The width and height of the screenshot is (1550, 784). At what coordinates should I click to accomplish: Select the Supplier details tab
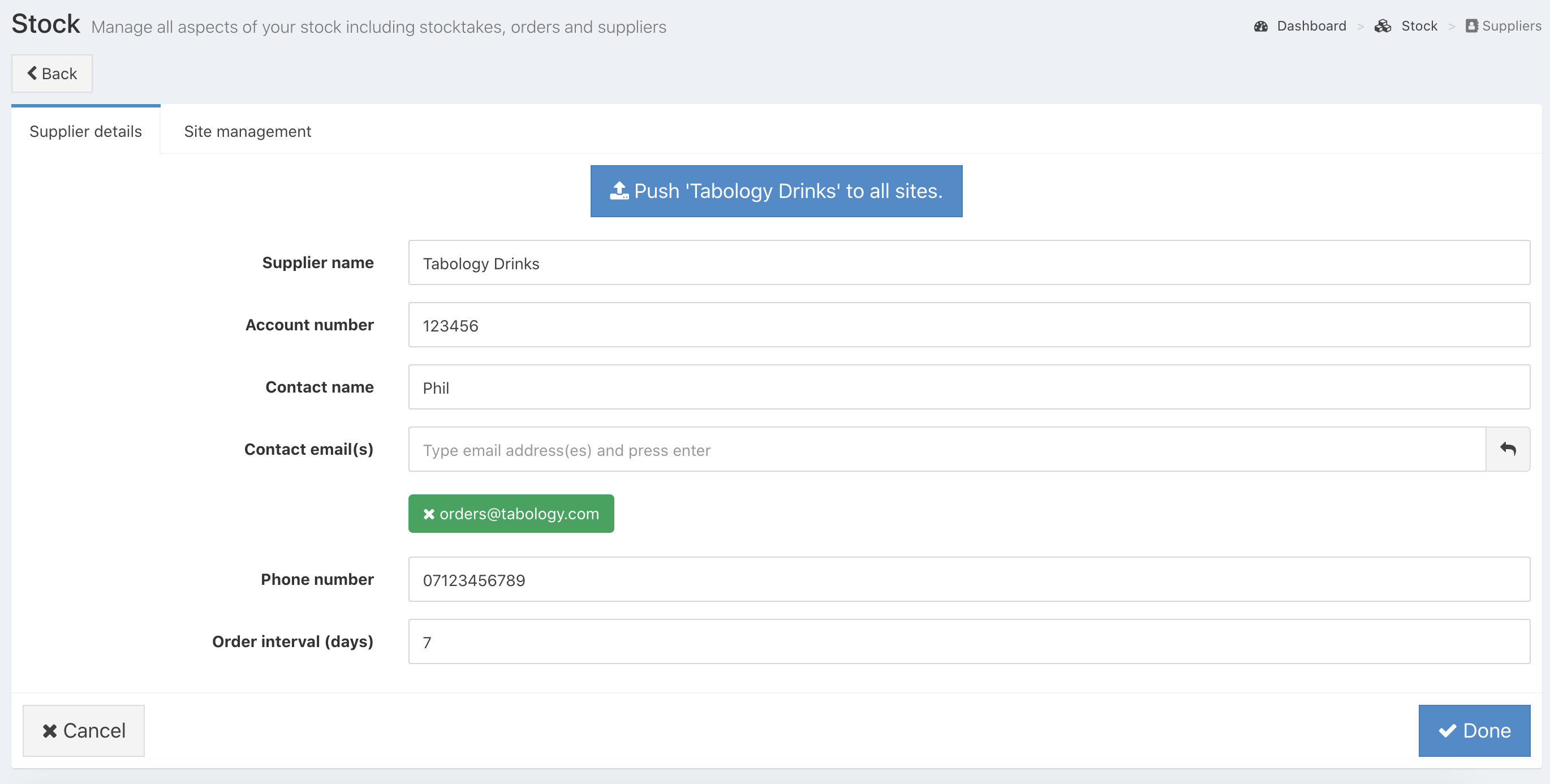pos(85,131)
